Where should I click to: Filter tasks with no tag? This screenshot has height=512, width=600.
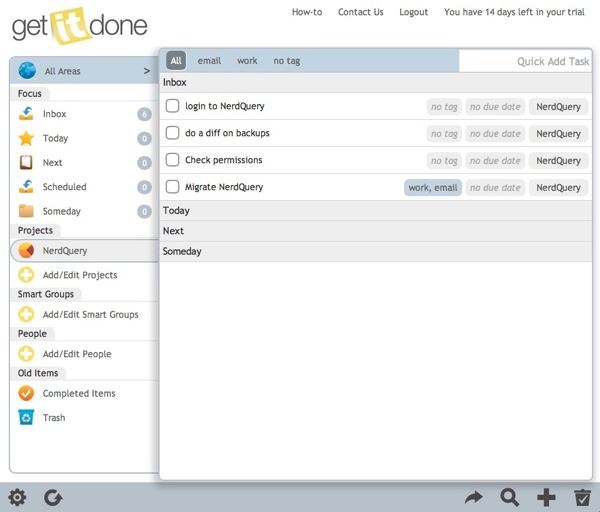[287, 60]
